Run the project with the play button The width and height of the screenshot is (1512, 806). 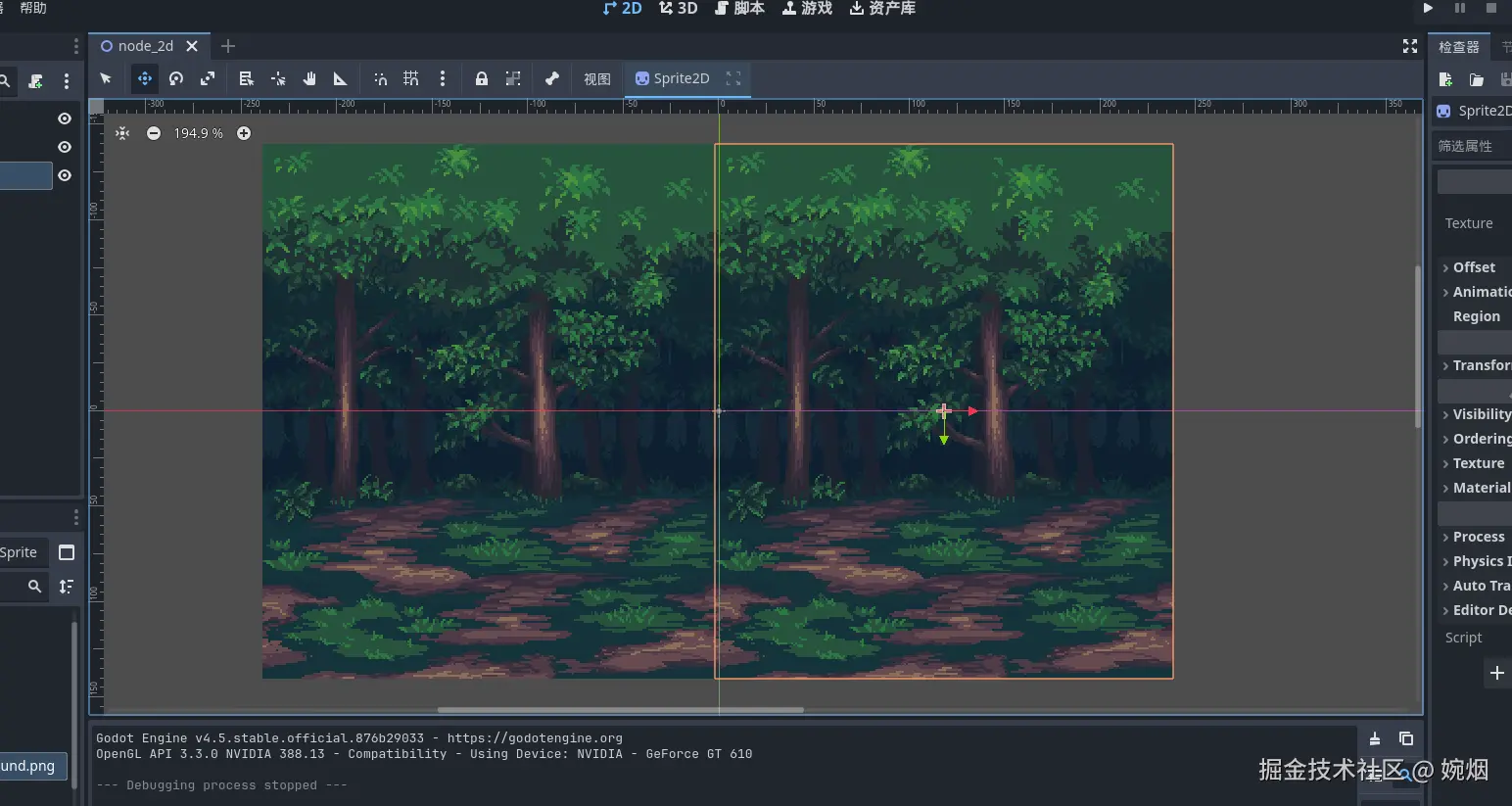click(x=1429, y=8)
